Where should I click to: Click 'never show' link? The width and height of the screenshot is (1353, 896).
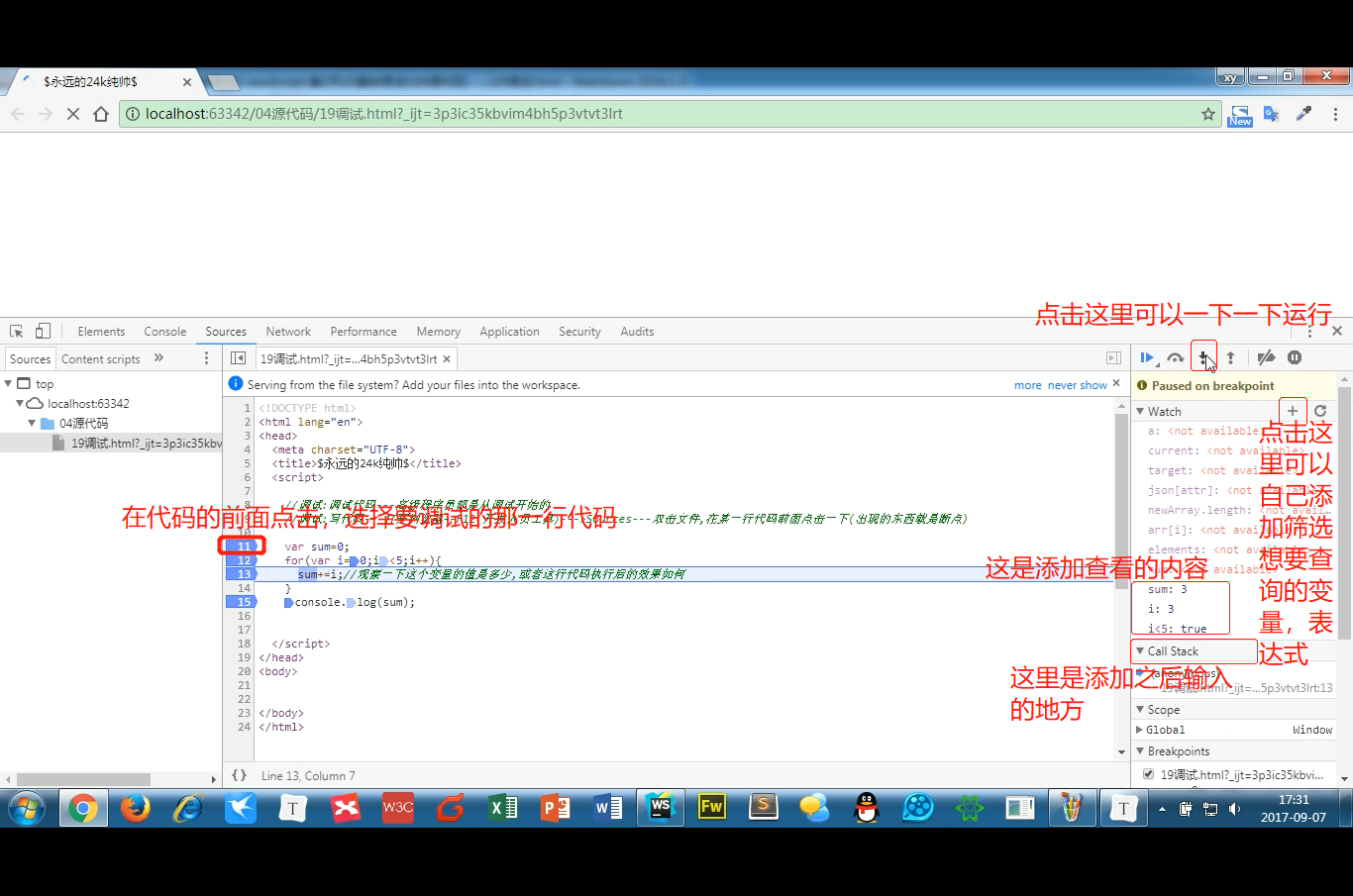pos(1077,385)
